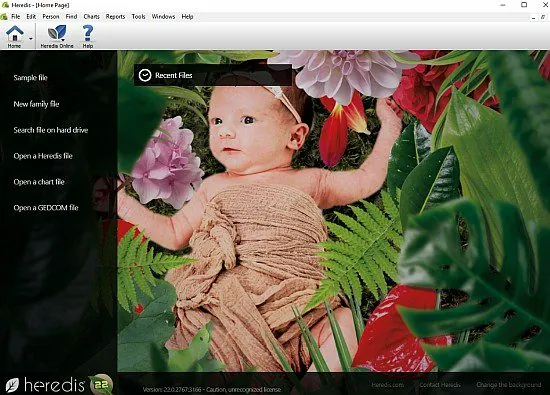The height and width of the screenshot is (395, 550).
Task: Open the Reports menu
Action: point(115,16)
